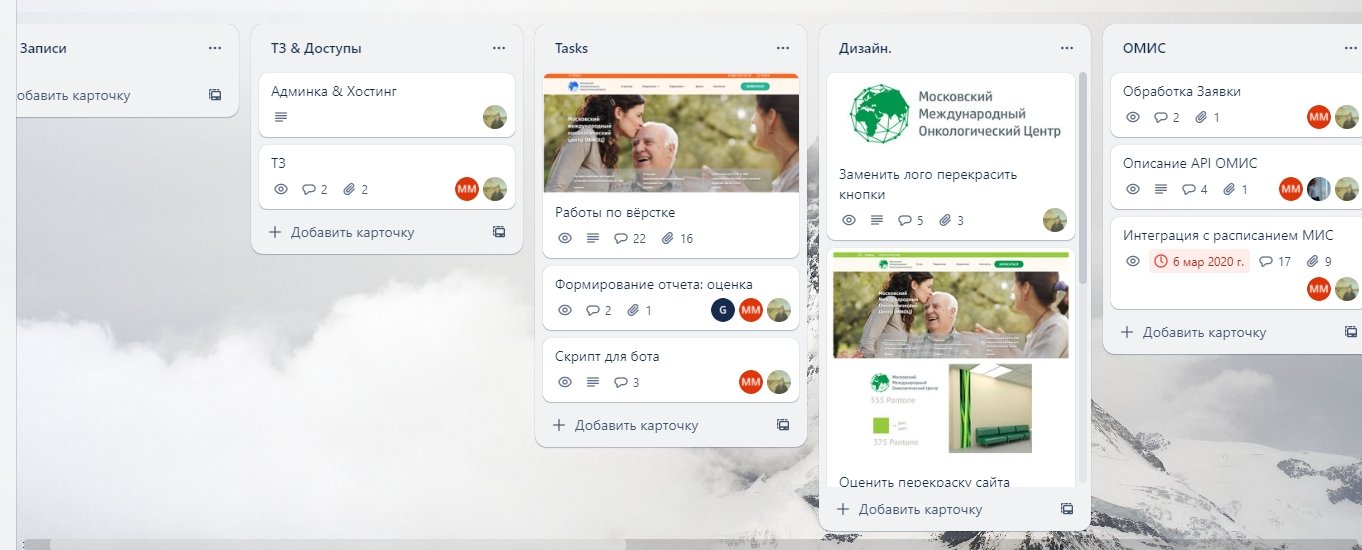Add a card to the Tasks list
1362x550 pixels.
(626, 425)
